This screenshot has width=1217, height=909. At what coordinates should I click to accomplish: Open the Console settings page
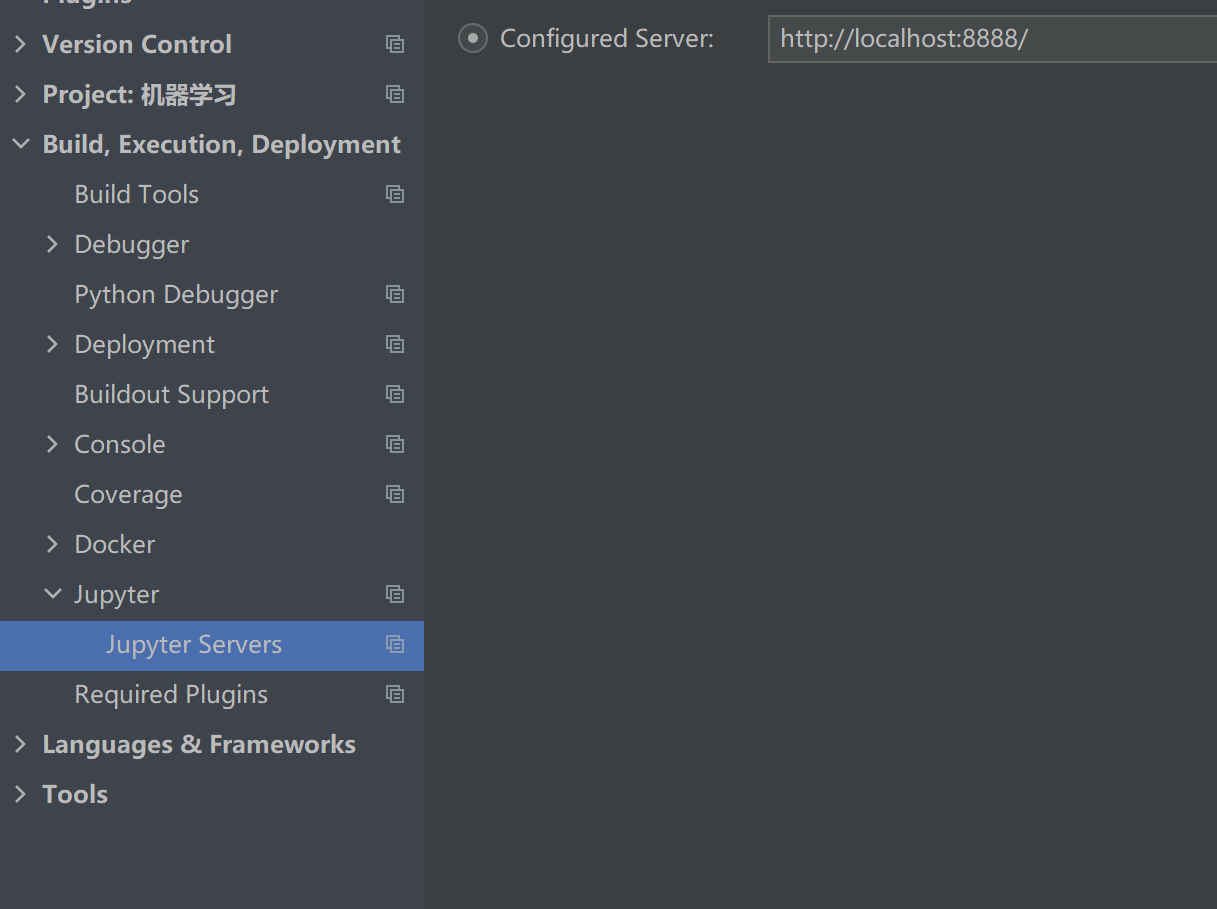120,444
